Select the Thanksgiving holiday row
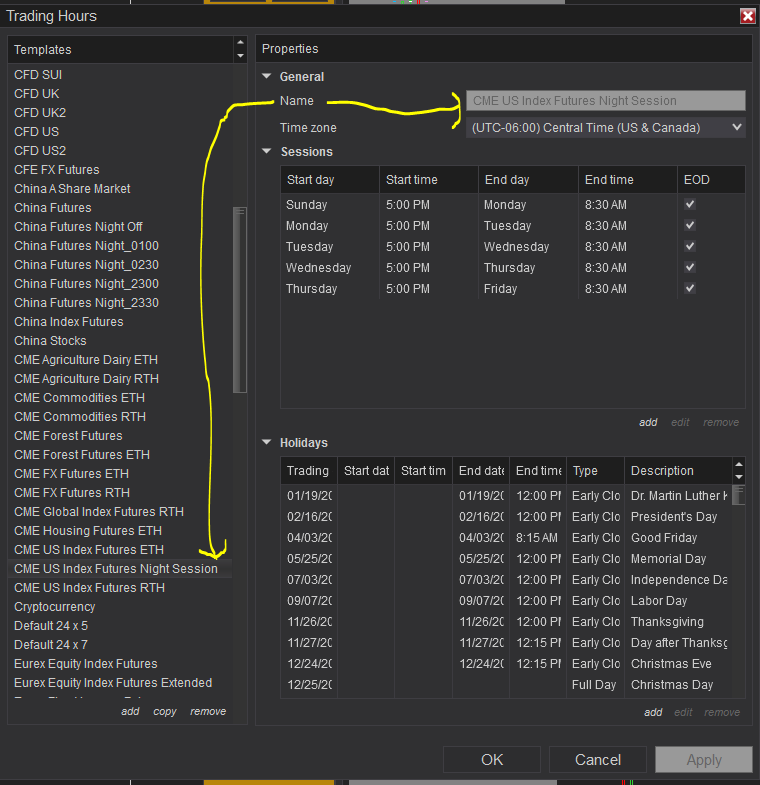Screen dimensions: 760x785 click(506, 622)
